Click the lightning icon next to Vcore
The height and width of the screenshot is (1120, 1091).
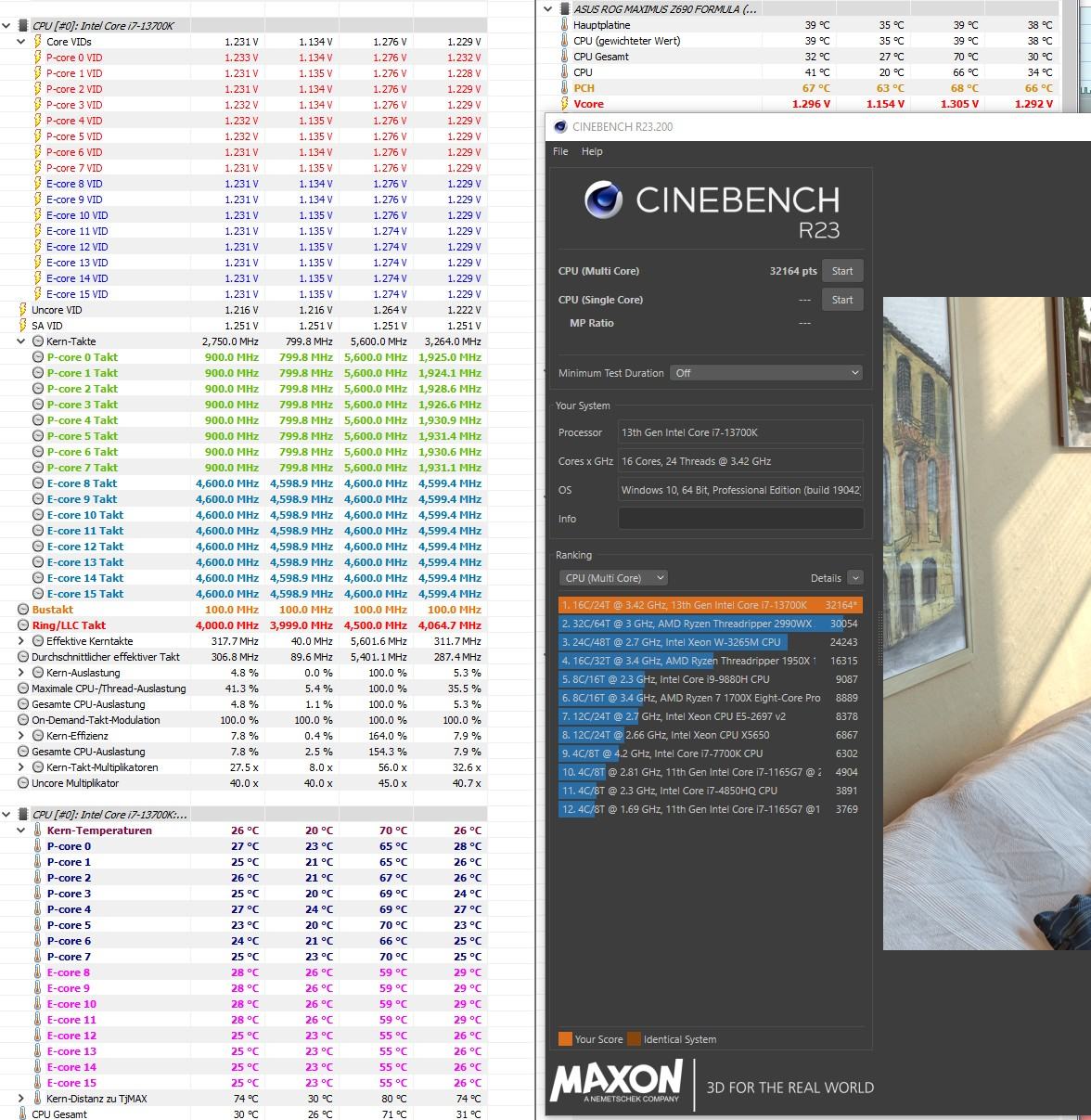[564, 104]
